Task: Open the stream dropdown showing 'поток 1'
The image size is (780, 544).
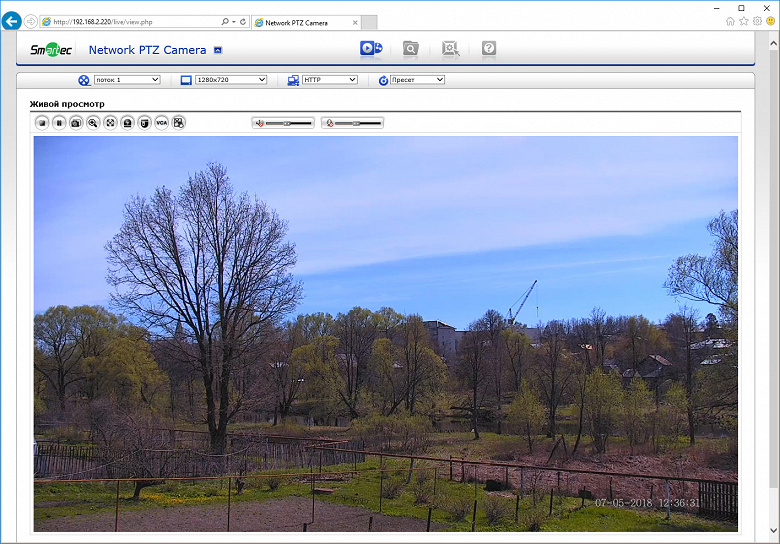Action: 127,80
